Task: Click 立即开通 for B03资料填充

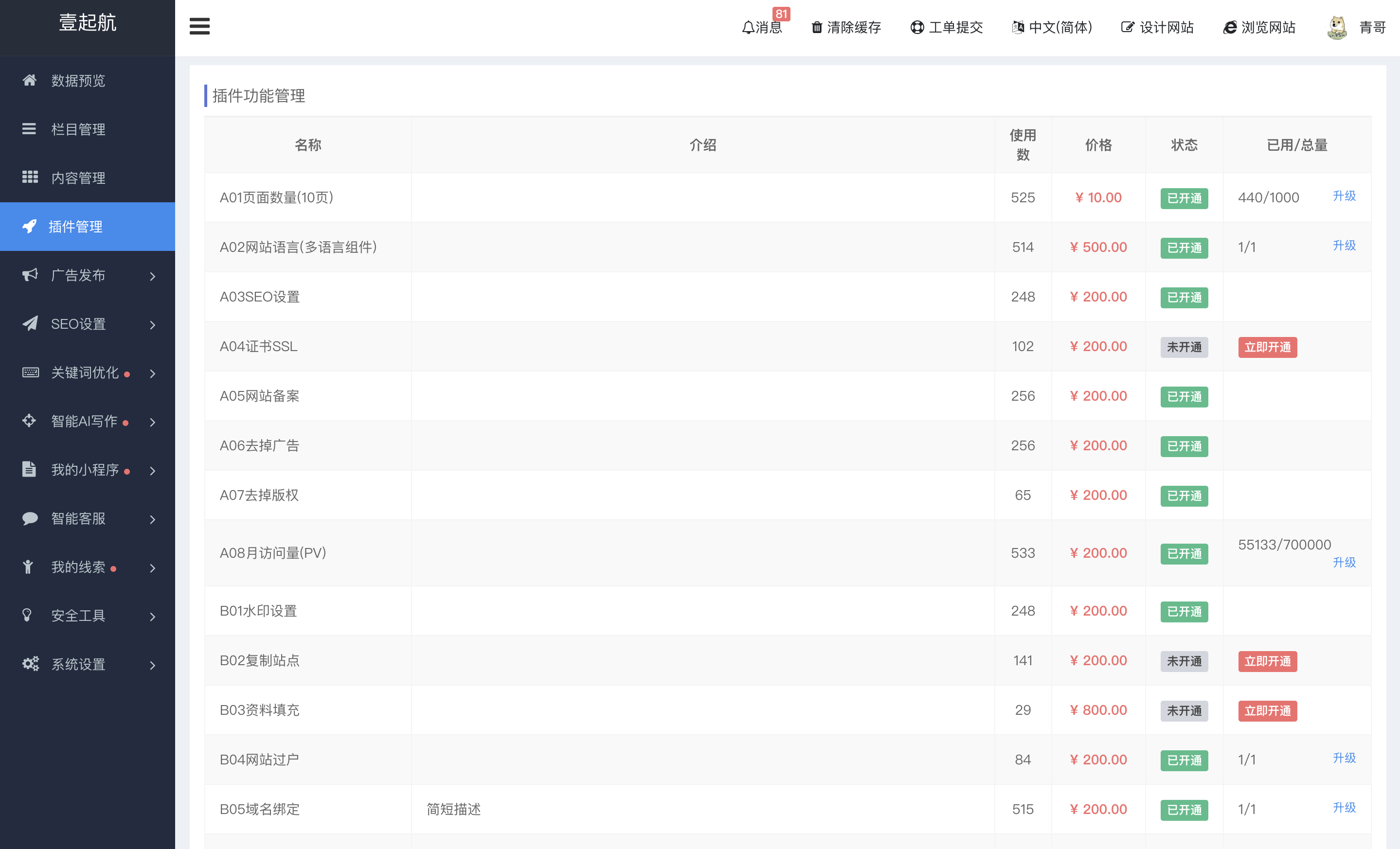Action: tap(1267, 710)
